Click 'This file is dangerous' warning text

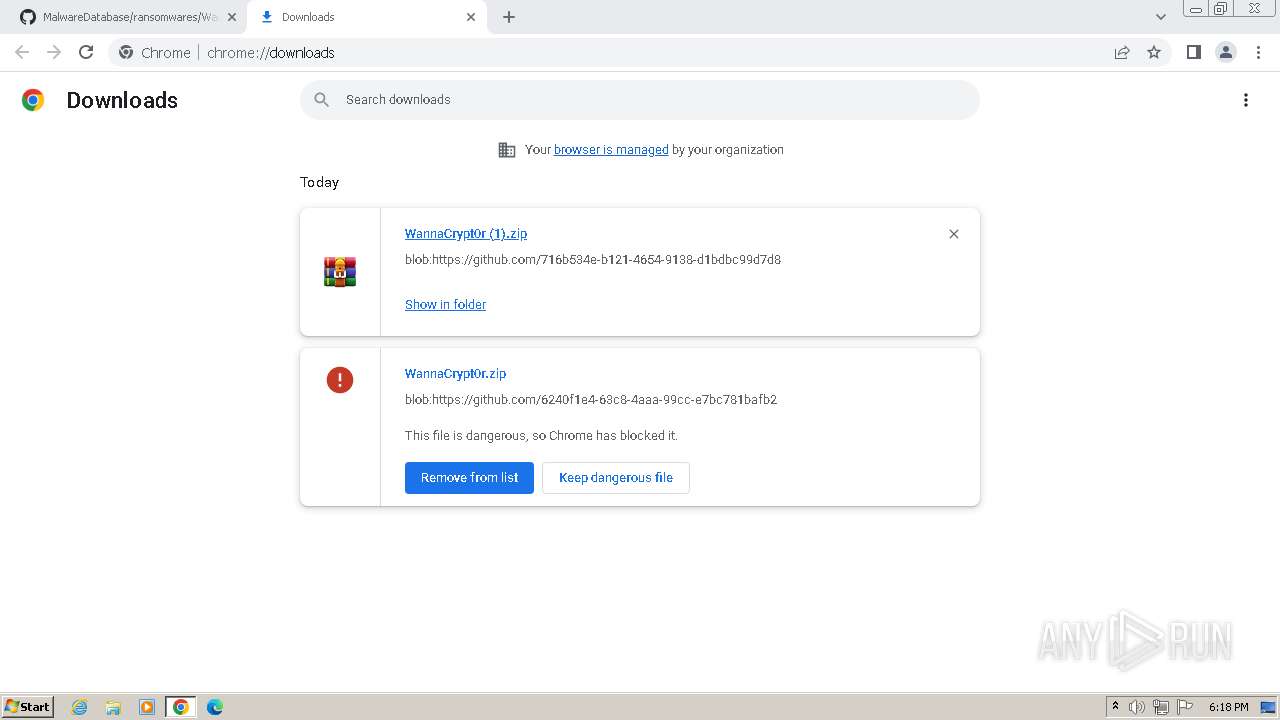tap(541, 436)
